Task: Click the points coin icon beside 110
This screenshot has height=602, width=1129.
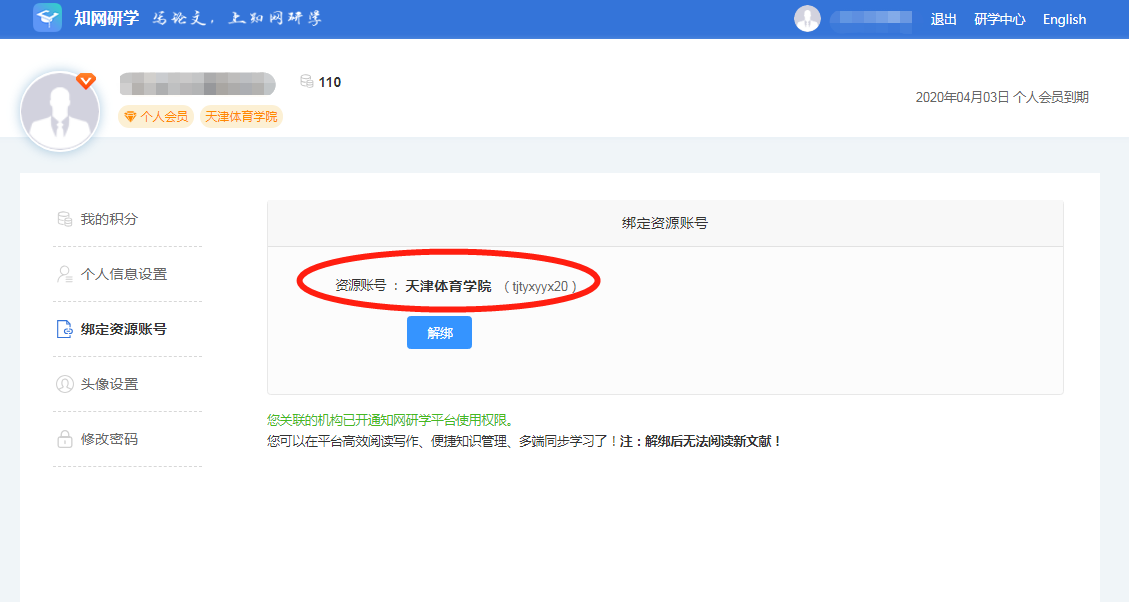Action: pyautogui.click(x=307, y=81)
